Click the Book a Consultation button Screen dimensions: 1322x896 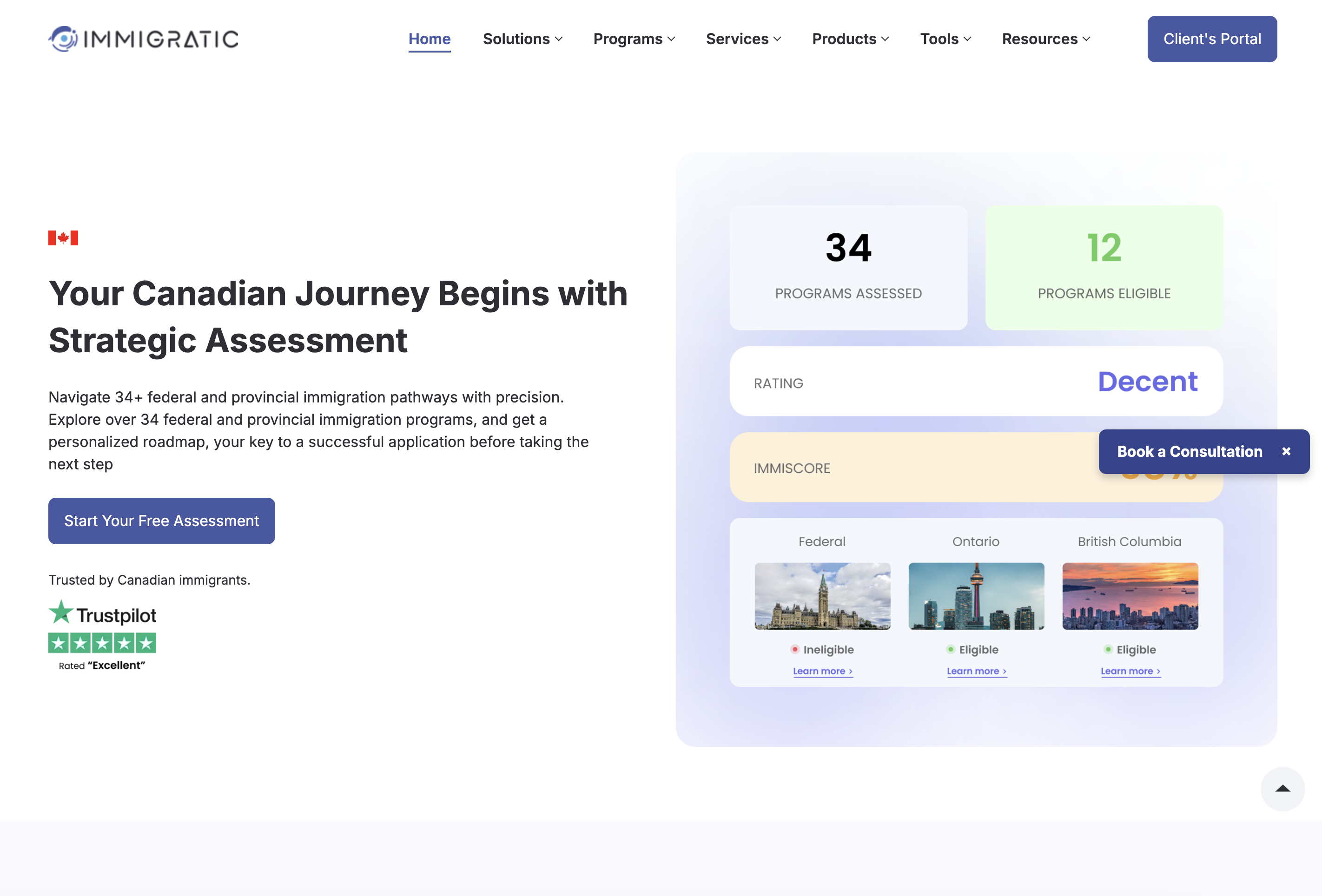1189,451
